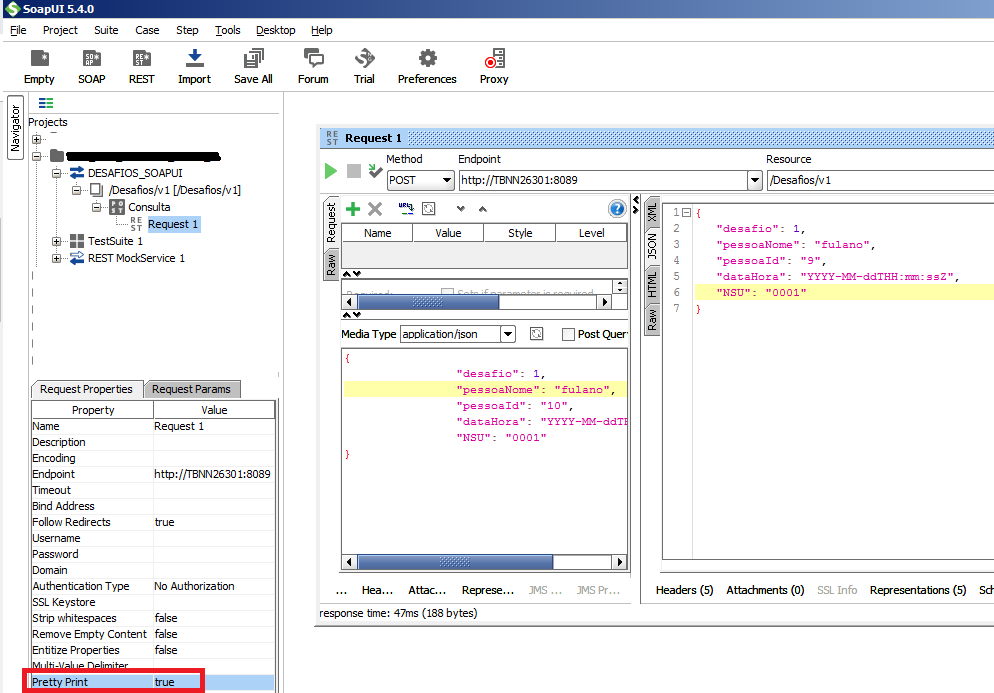The height and width of the screenshot is (693, 994).
Task: Switch to the Request Params tab
Action: click(191, 389)
